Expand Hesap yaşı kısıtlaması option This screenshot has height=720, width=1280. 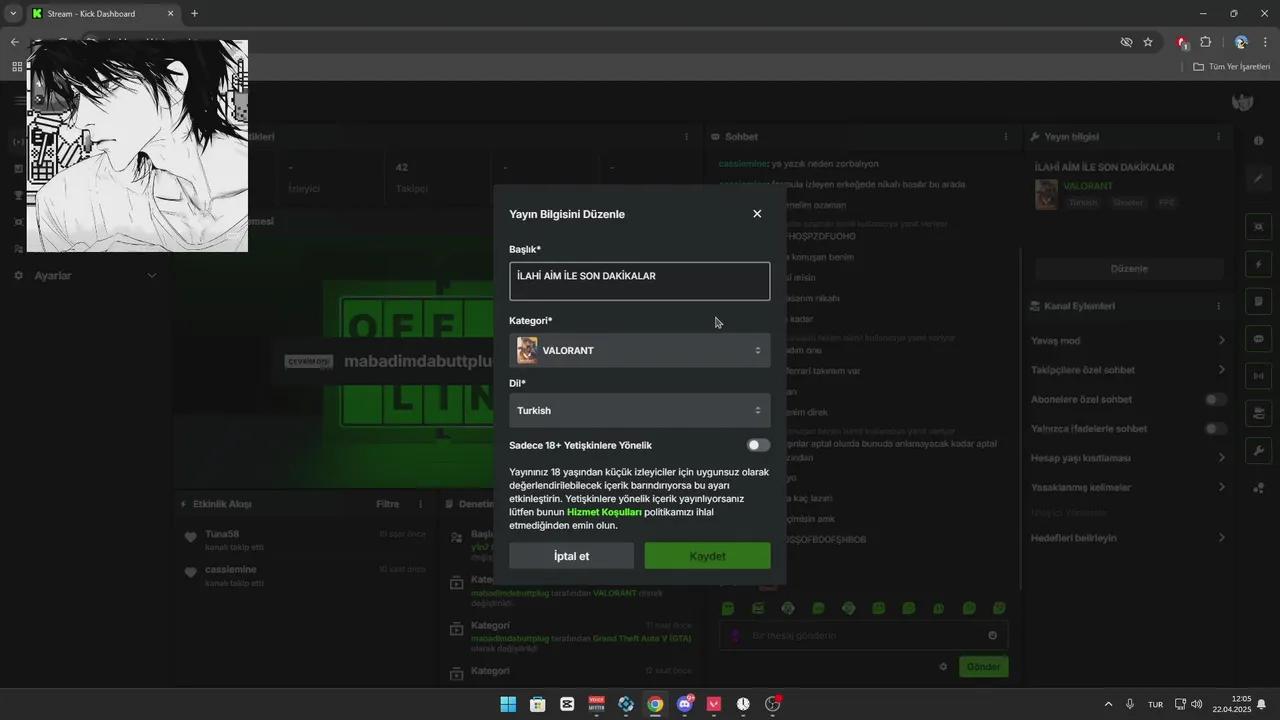pos(1128,458)
